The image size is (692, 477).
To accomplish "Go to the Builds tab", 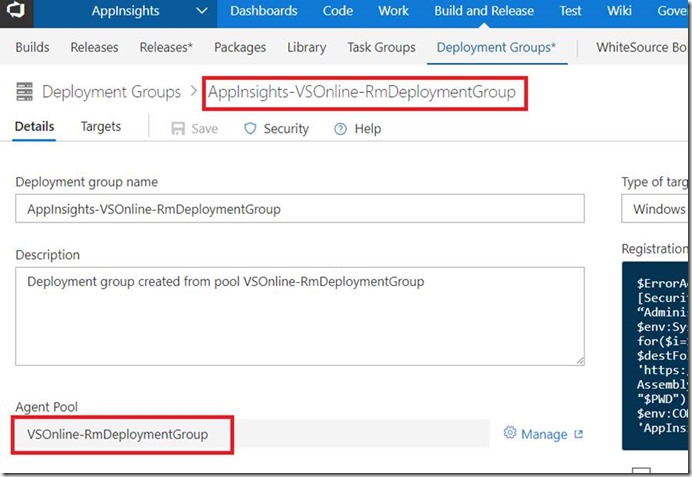I will pos(32,47).
